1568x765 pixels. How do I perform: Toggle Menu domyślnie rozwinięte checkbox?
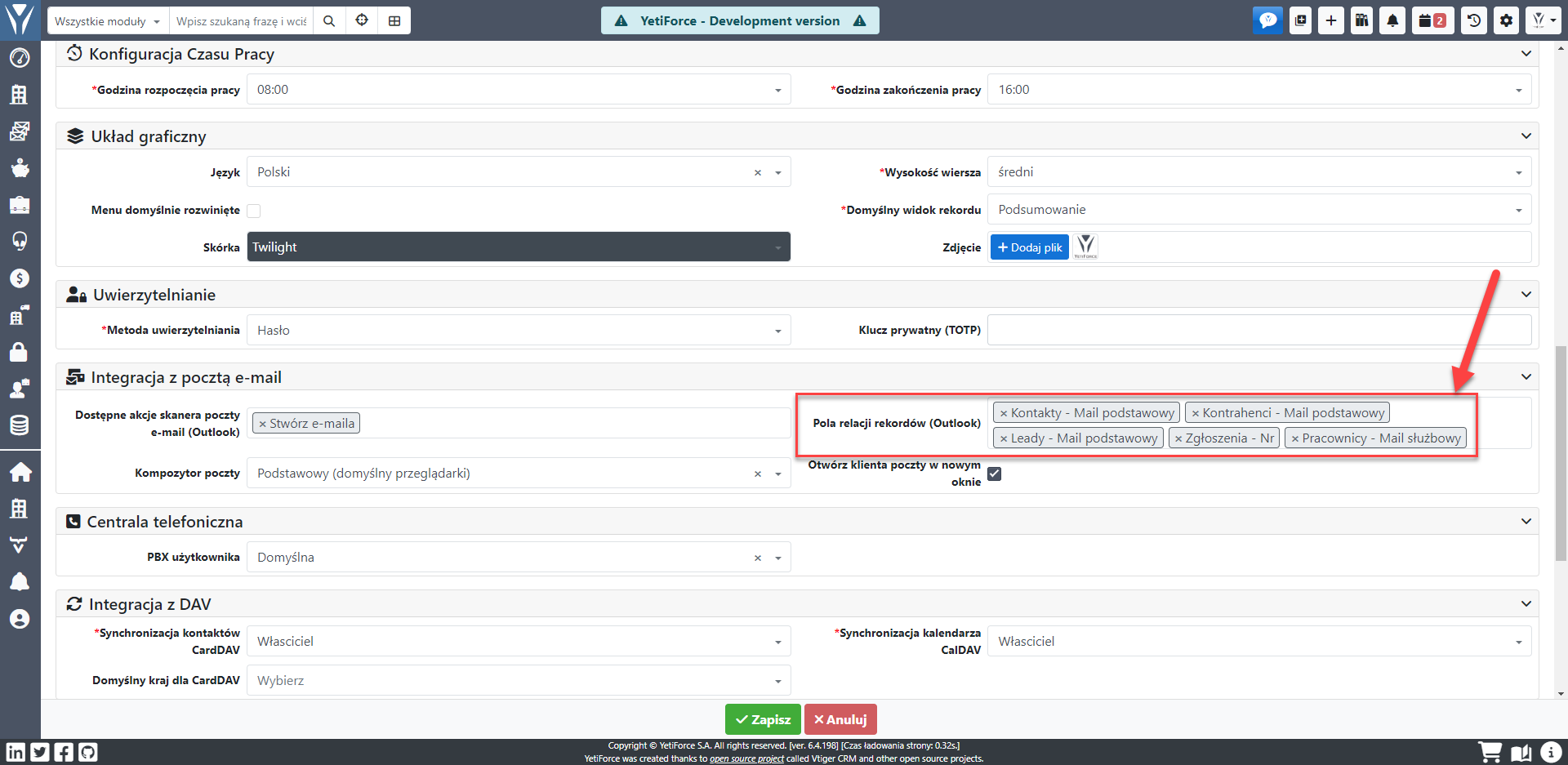point(254,211)
